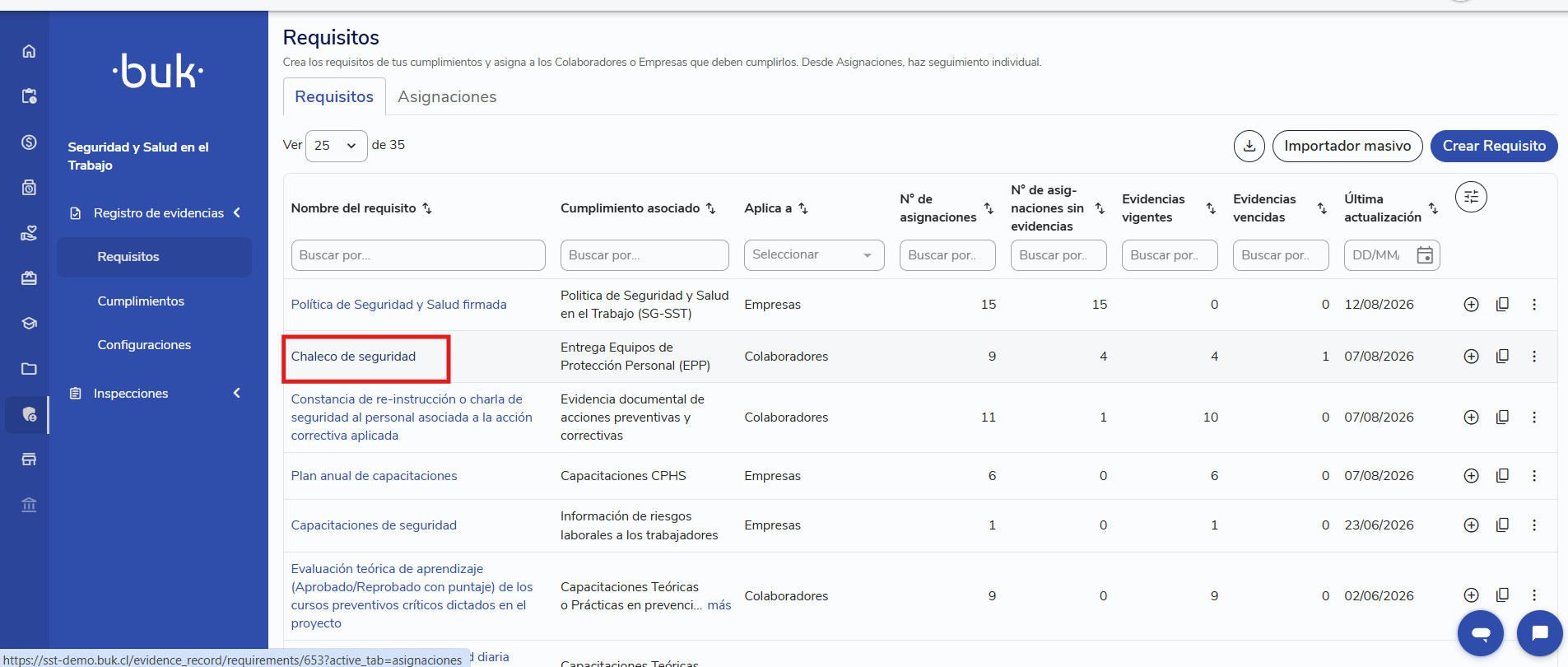
Task: Open the Aplica a Seleccionar dropdown
Action: [x=814, y=255]
